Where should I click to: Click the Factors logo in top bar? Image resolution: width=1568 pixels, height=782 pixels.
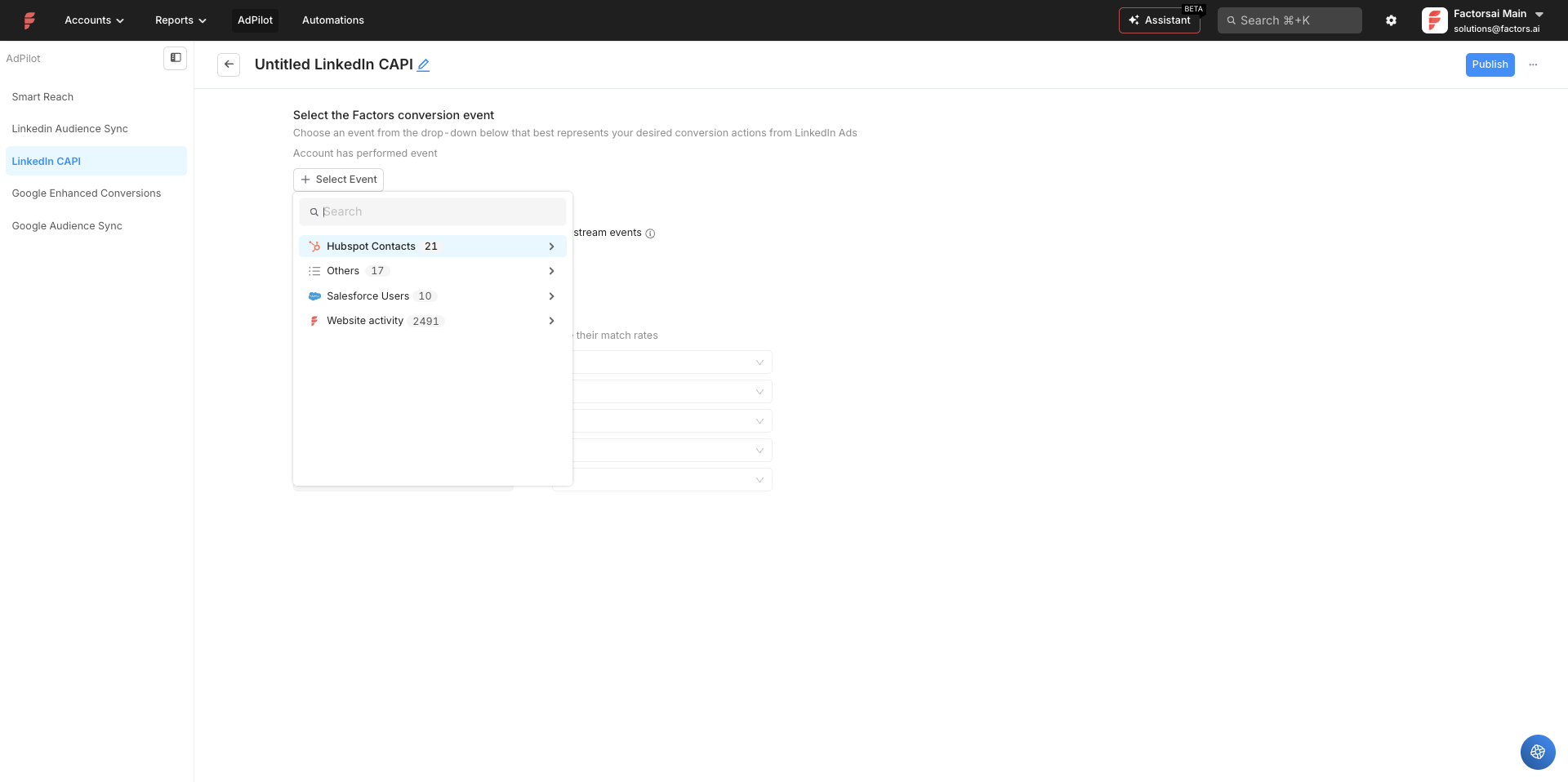(x=29, y=20)
